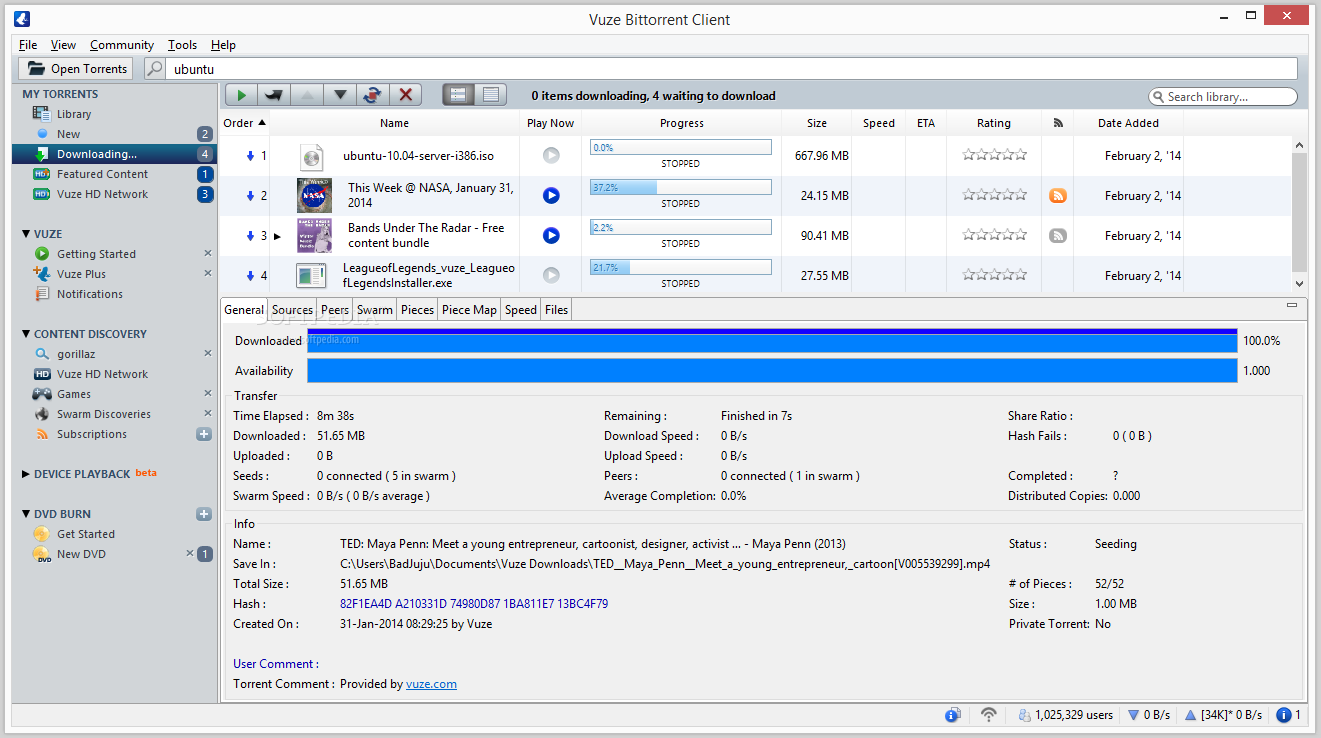1321x738 pixels.
Task: Add a subscription with the plus button beside Subscriptions
Action: click(x=204, y=434)
